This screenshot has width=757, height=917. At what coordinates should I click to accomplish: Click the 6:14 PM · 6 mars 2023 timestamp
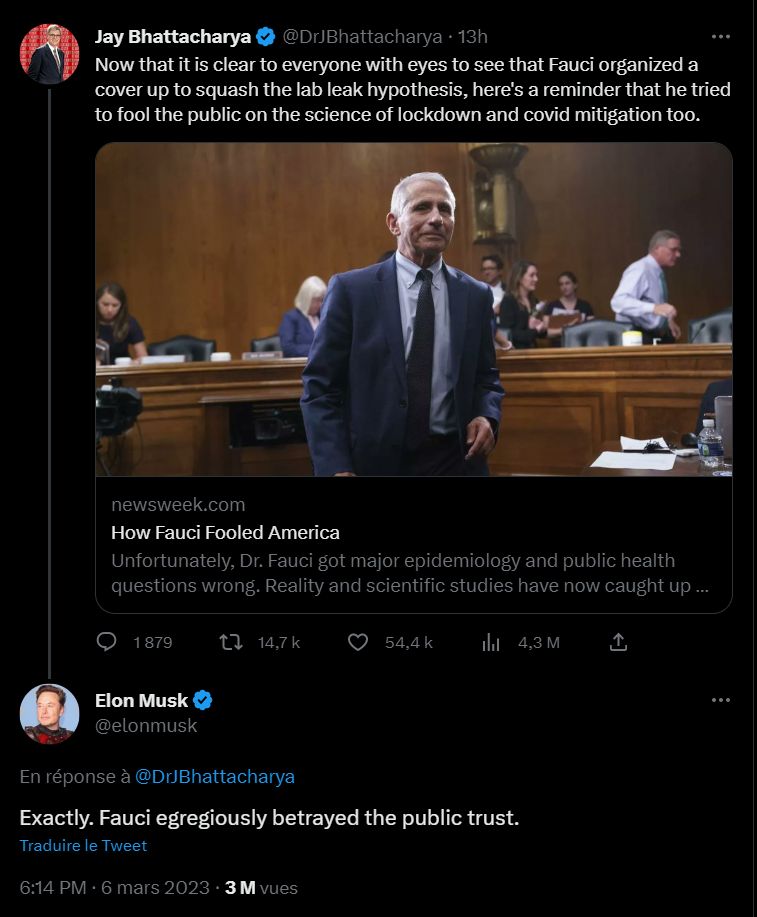pos(114,887)
